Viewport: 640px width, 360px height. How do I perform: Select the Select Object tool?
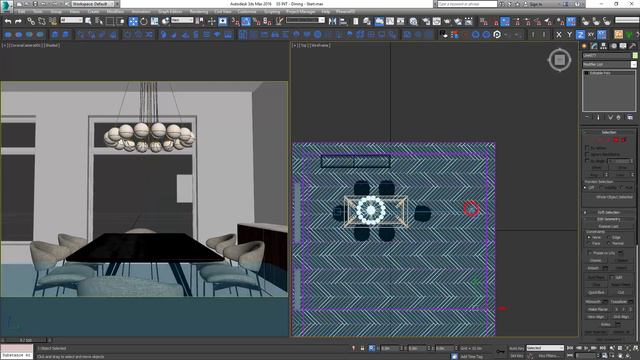click(88, 21)
